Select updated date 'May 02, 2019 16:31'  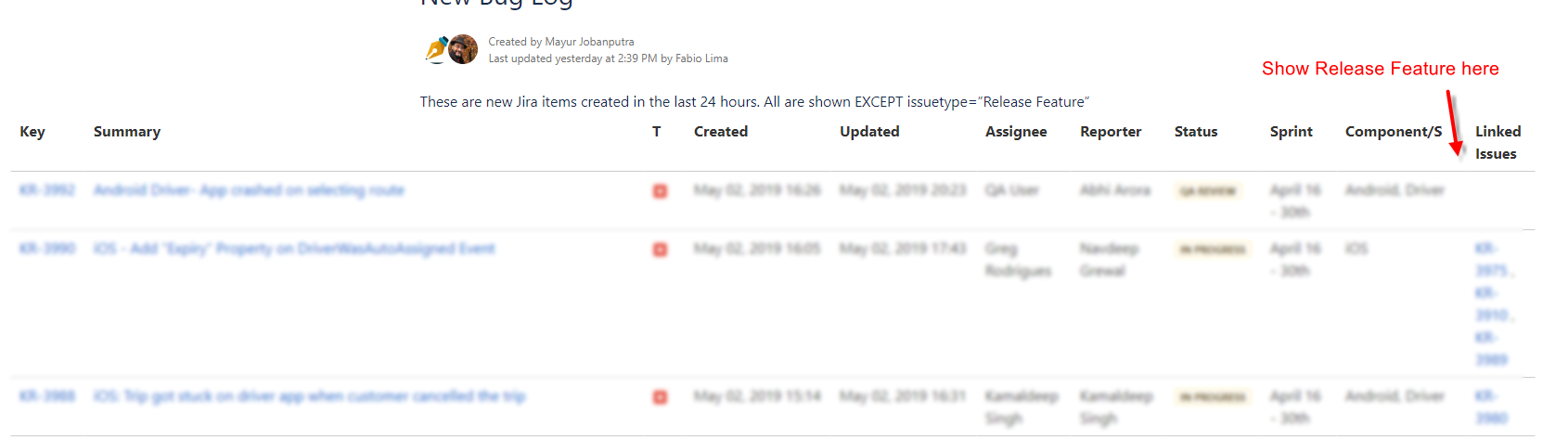coord(903,396)
